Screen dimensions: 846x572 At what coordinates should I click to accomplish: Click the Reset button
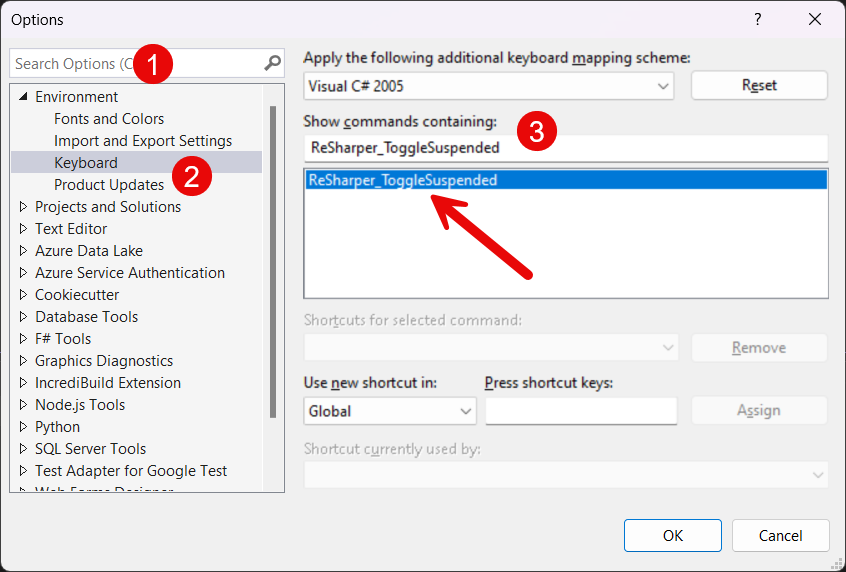[x=759, y=85]
